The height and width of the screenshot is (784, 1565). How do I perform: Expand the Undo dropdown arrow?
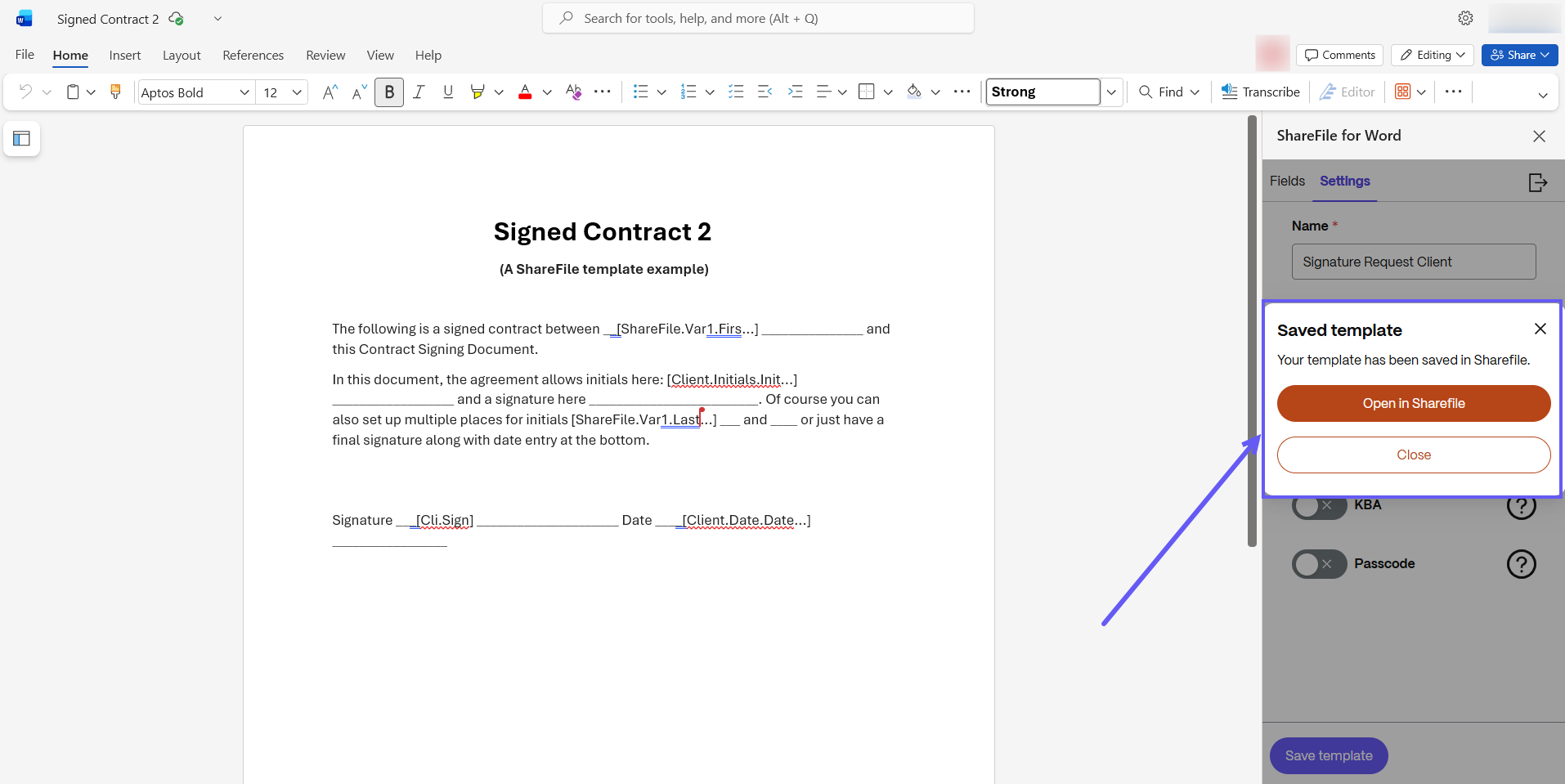coord(47,92)
